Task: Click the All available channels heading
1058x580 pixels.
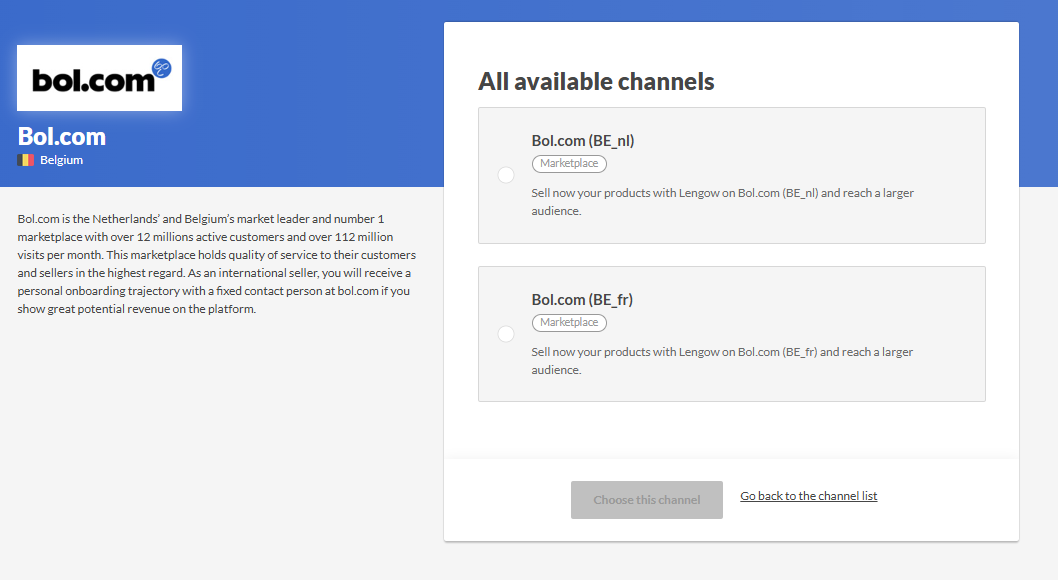Action: (596, 81)
